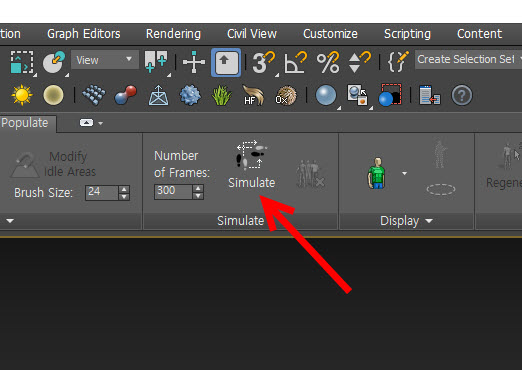Click the green-shirt person display icon
Viewport: 522px width, 370px height.
[377, 174]
